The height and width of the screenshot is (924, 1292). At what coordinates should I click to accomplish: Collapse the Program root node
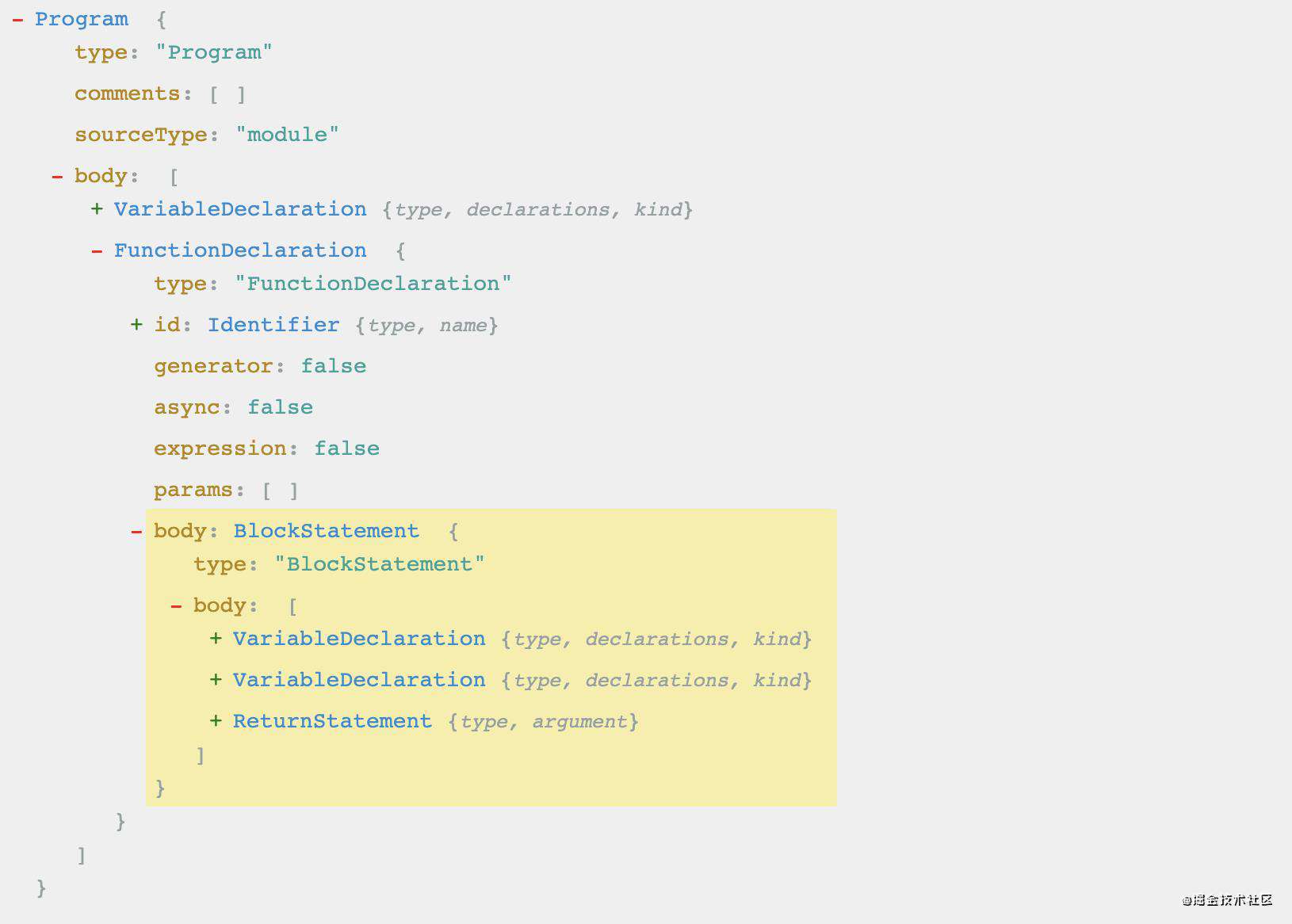point(17,20)
